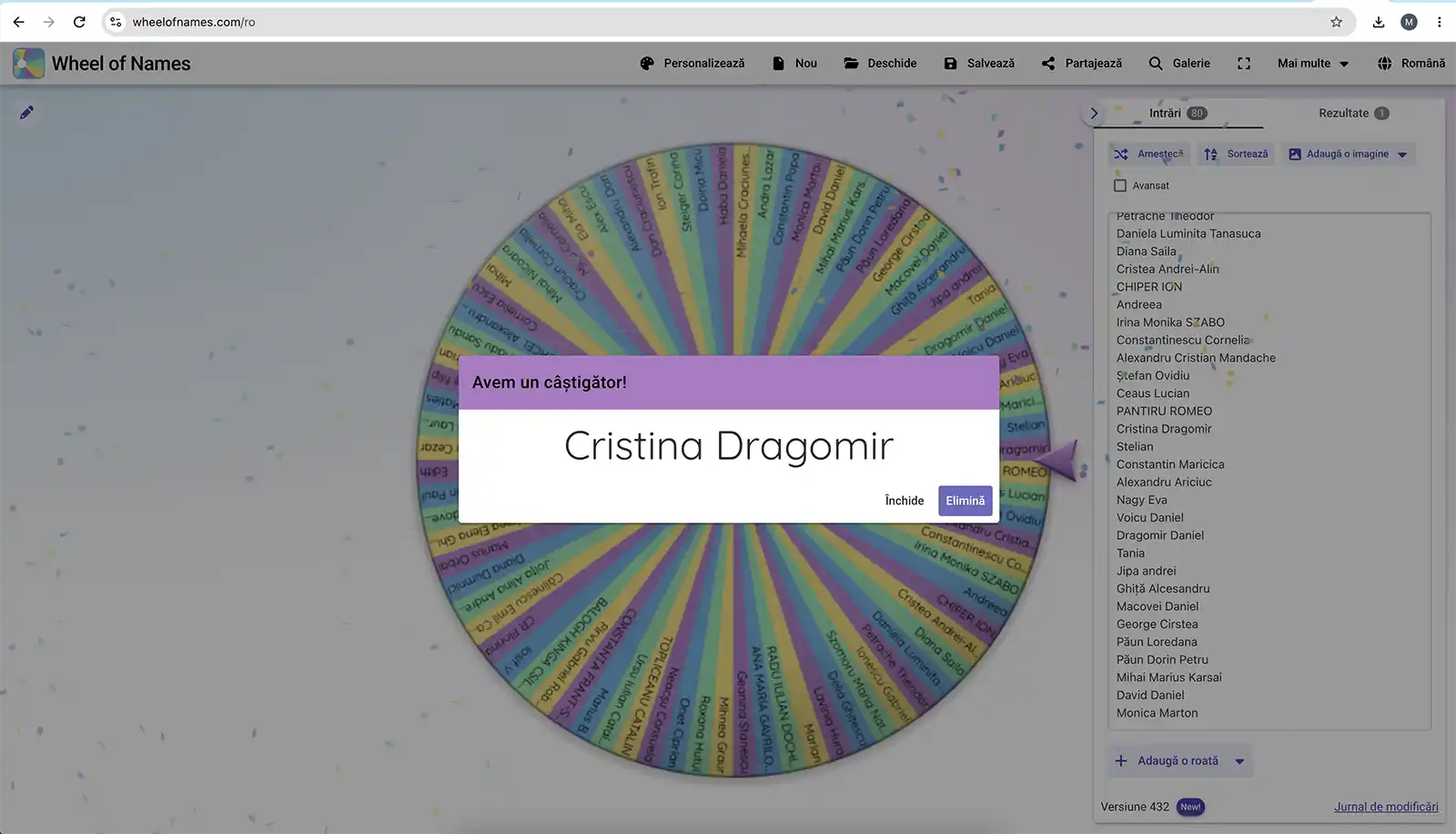Viewport: 1456px width, 834px height.
Task: Click PANTIRU ROMEO entry in list
Action: point(1164,411)
